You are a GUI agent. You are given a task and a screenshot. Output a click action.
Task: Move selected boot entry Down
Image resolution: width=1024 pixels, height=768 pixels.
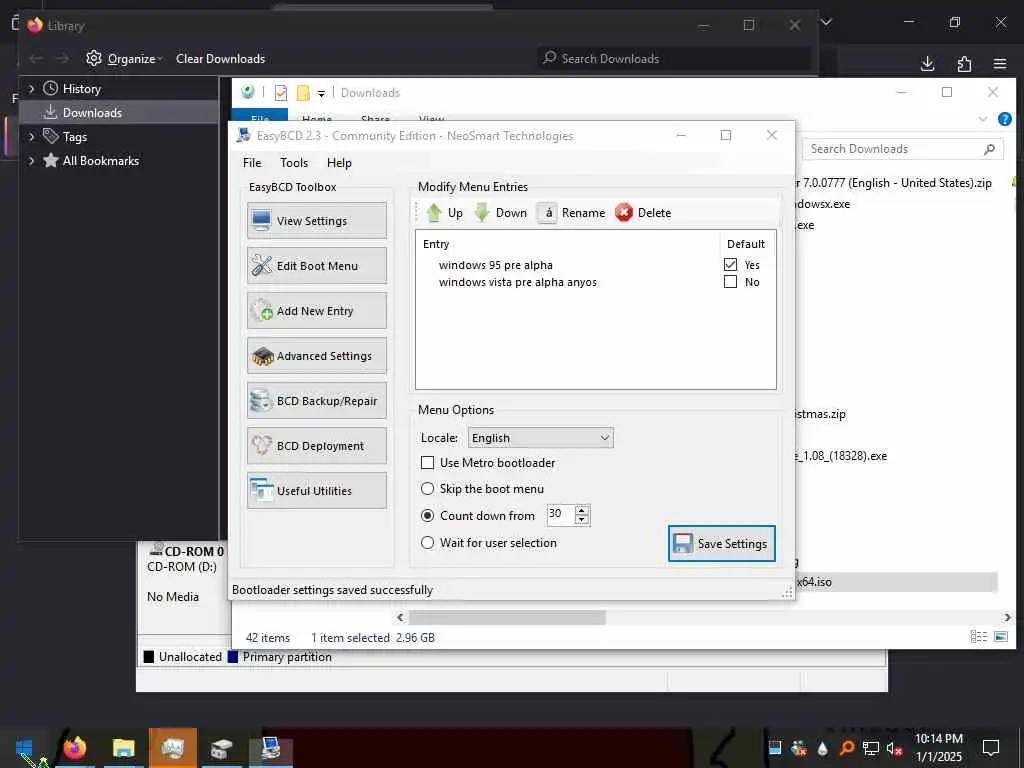501,213
